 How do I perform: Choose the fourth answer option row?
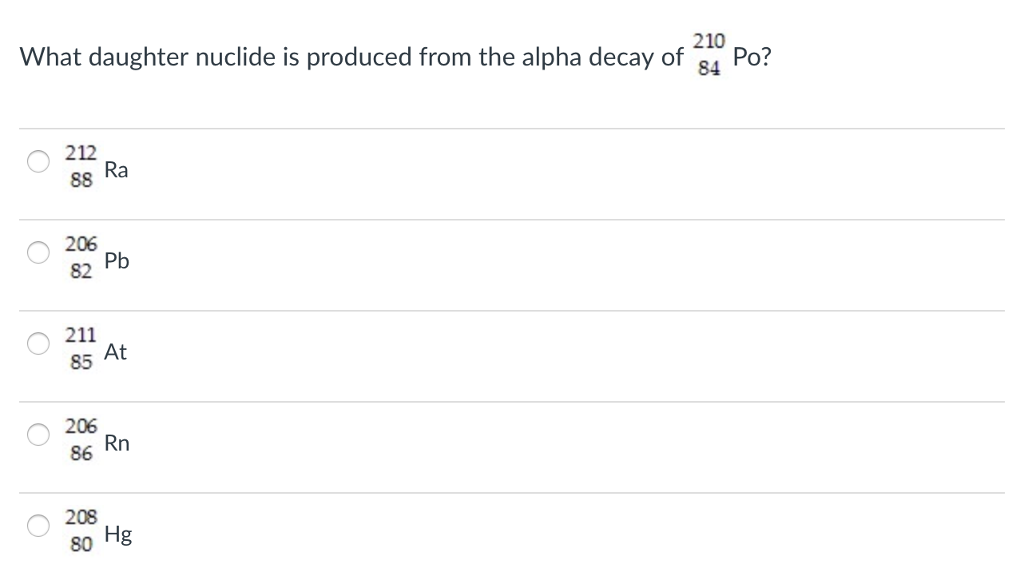tap(400, 443)
